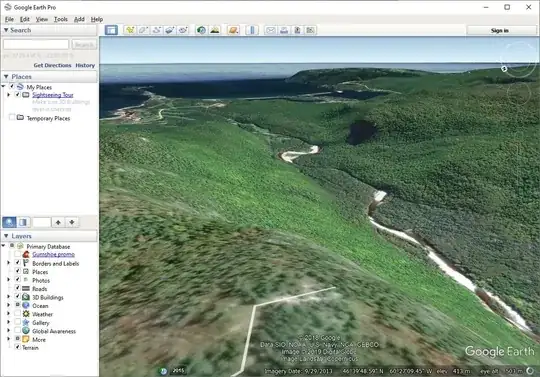Open the Add menu
The image size is (540, 377).
point(79,19)
